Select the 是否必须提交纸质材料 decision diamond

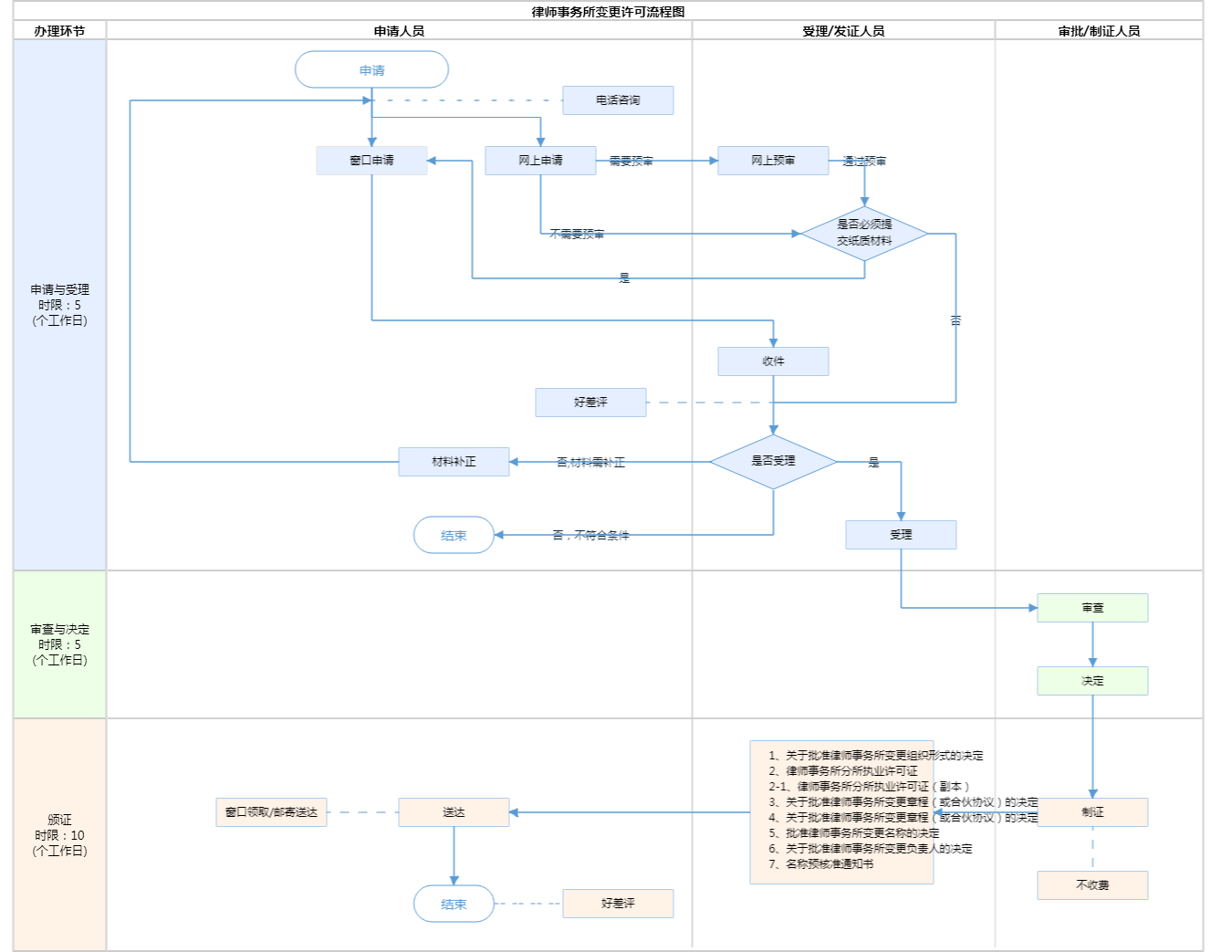tap(864, 234)
